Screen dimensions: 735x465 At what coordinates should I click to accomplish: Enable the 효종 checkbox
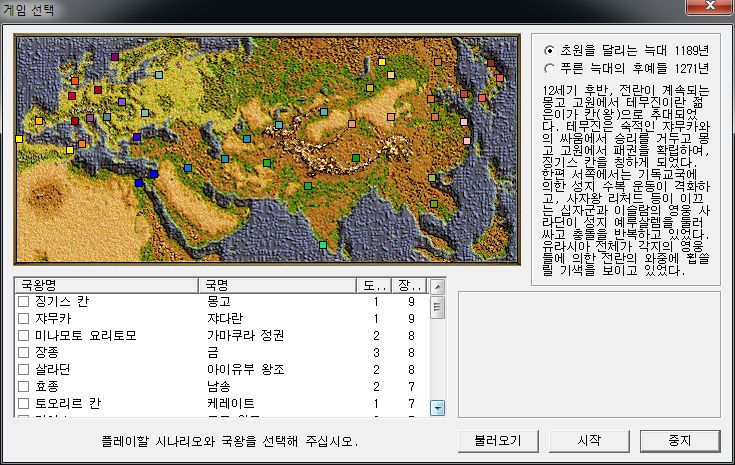tap(23, 386)
